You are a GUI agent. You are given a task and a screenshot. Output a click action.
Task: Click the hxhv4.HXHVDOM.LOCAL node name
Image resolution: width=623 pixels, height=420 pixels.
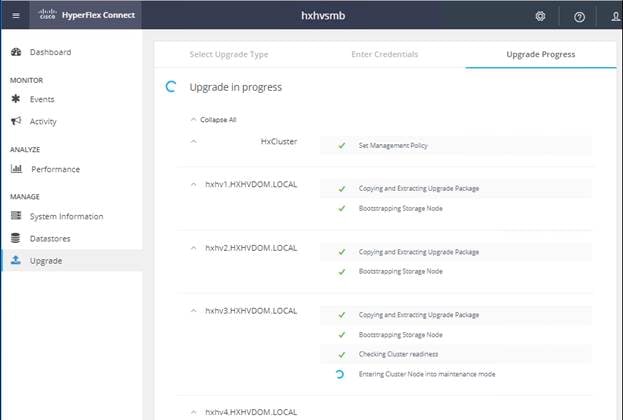point(251,412)
